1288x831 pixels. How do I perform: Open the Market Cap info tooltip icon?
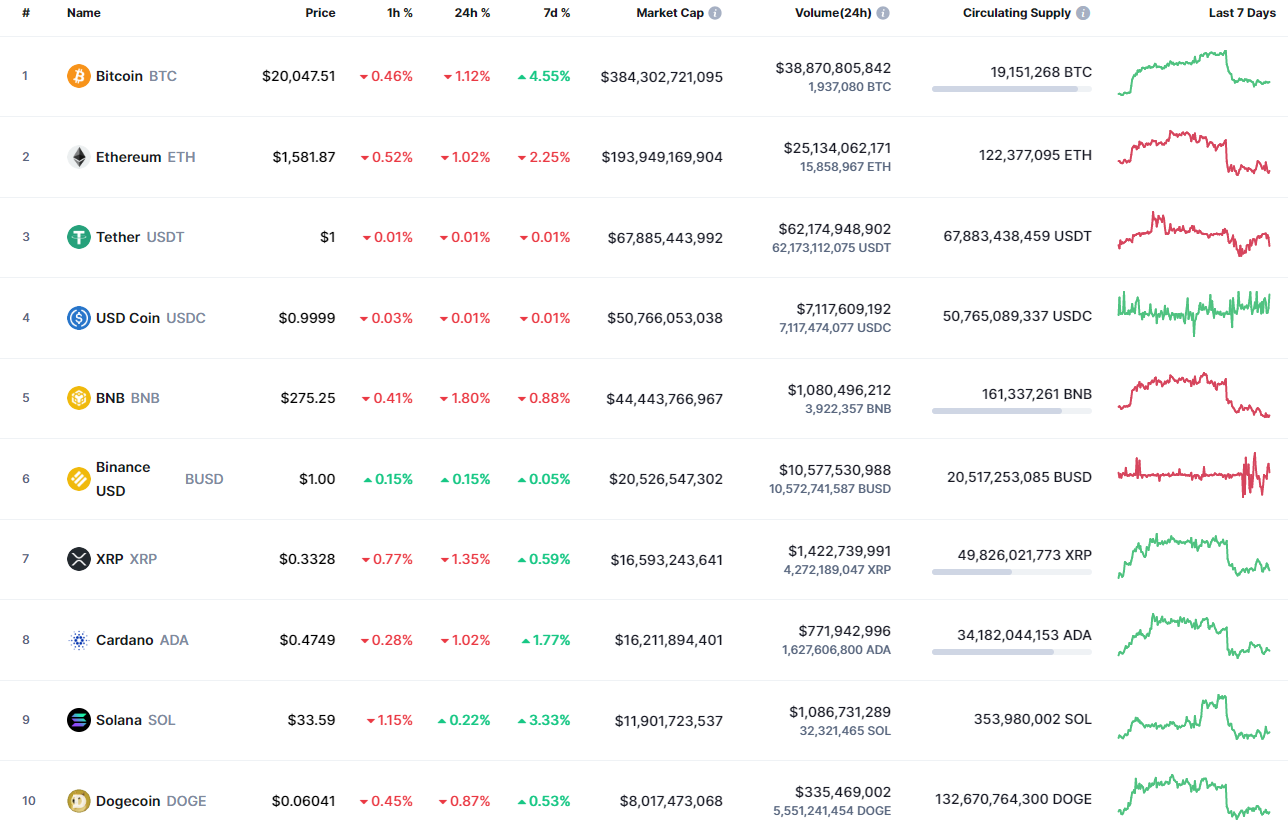coord(715,13)
